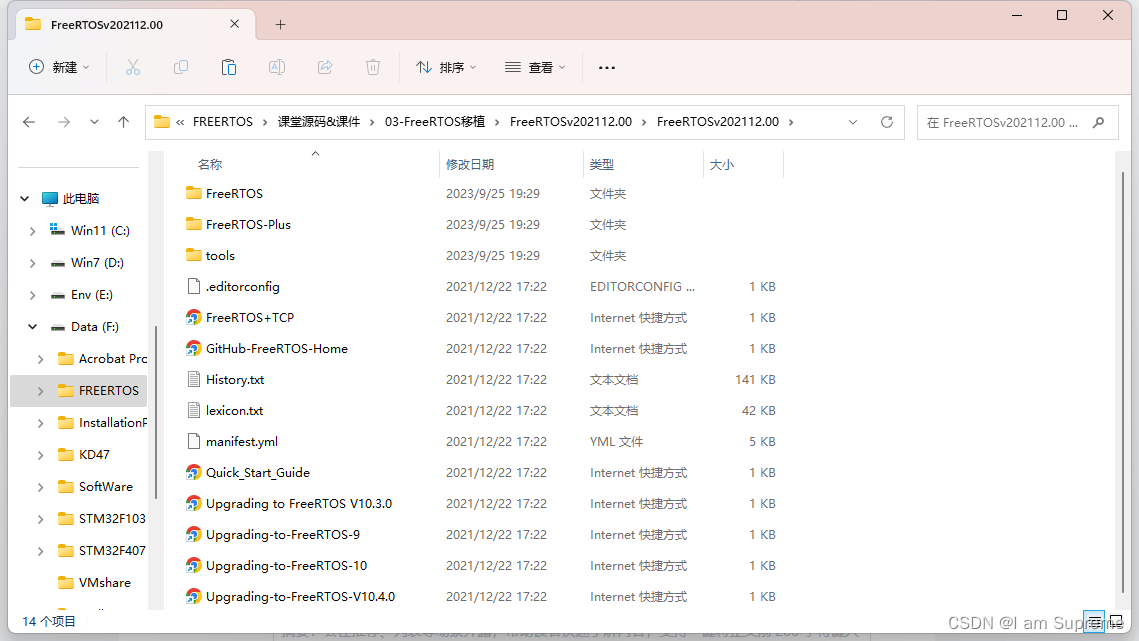1139x641 pixels.
Task: Select Upgrading-to-FreeRTOS-V10.4.0 entry
Action: pos(300,597)
